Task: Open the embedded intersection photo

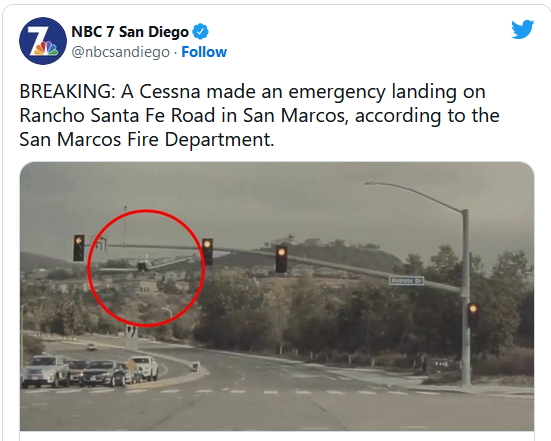Action: pos(277,296)
